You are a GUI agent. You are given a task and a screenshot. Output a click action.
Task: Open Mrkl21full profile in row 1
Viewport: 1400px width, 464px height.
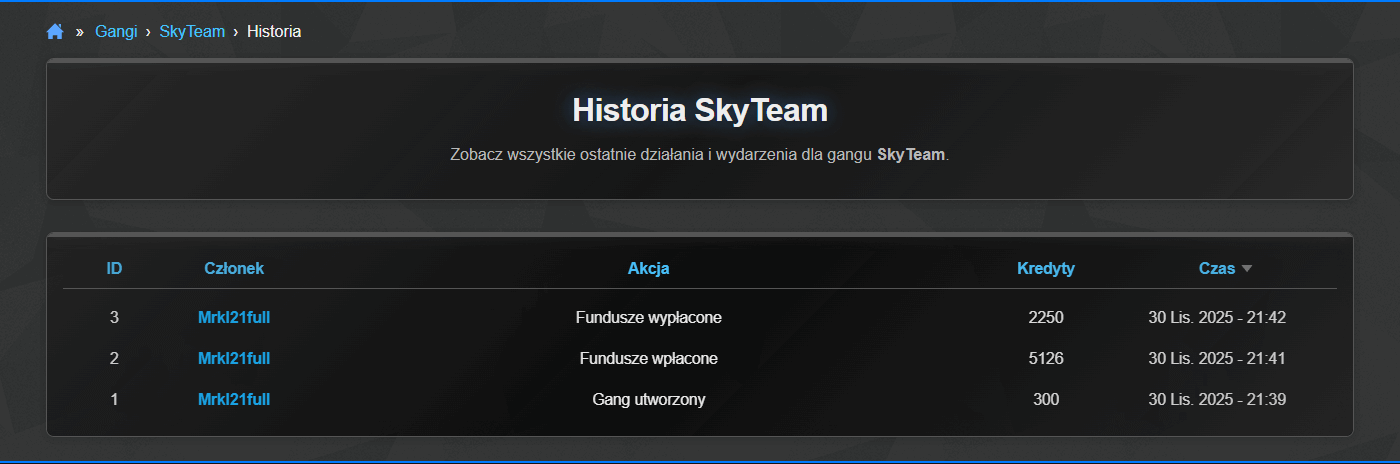pos(234,399)
